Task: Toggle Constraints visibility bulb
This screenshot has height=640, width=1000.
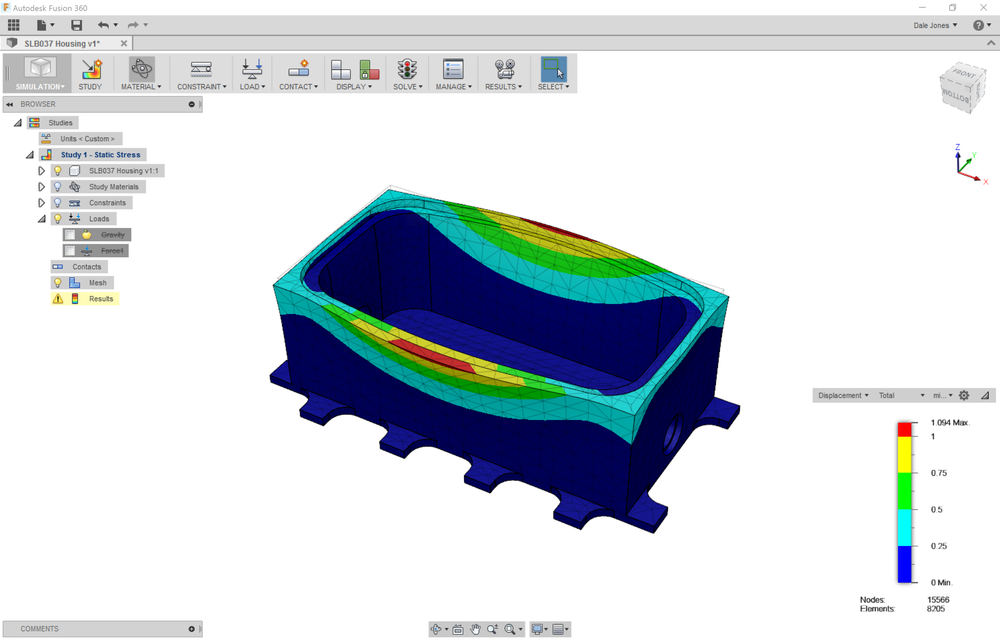Action: 57,203
